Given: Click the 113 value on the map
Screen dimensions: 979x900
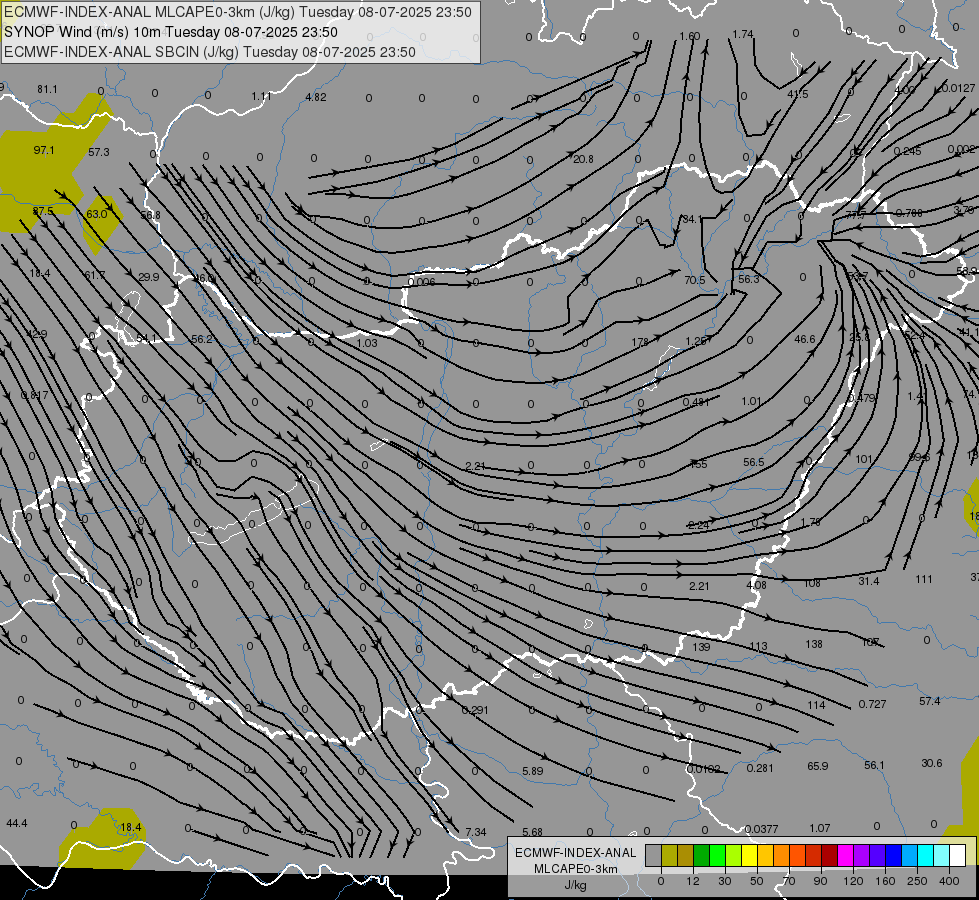Looking at the screenshot, I should pos(758,646).
